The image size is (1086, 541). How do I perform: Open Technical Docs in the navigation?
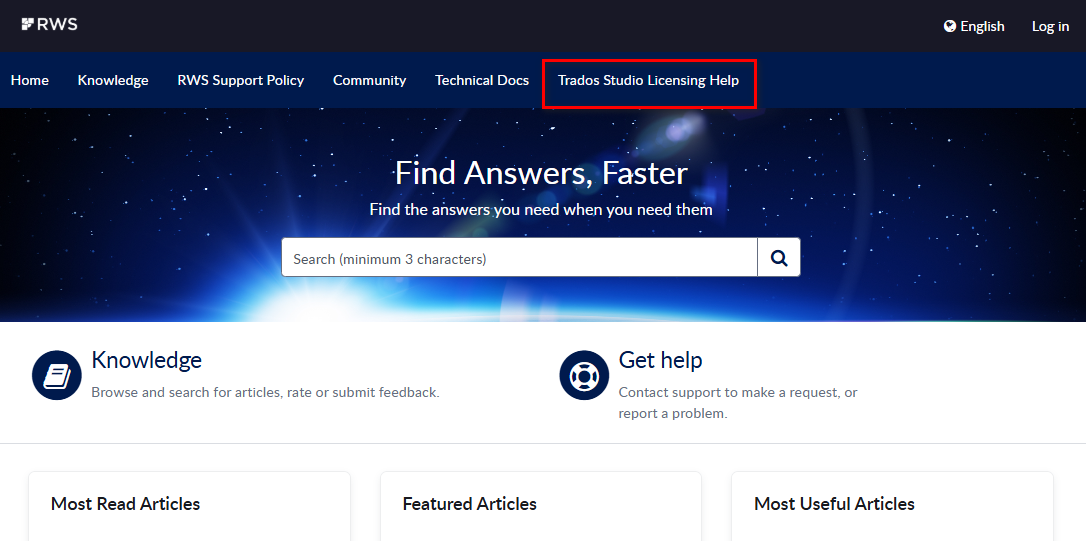(x=482, y=80)
